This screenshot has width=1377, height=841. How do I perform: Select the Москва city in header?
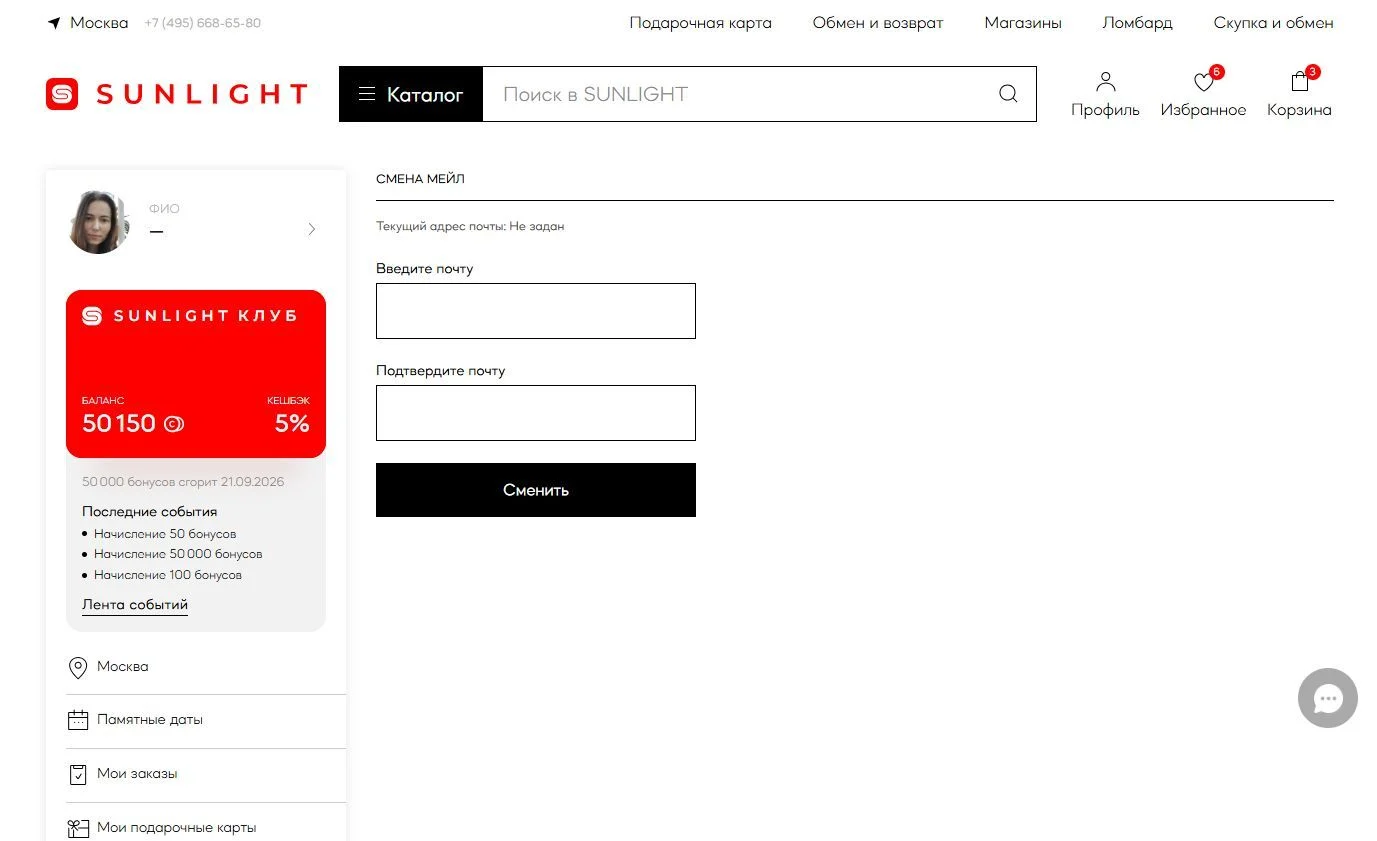click(99, 22)
